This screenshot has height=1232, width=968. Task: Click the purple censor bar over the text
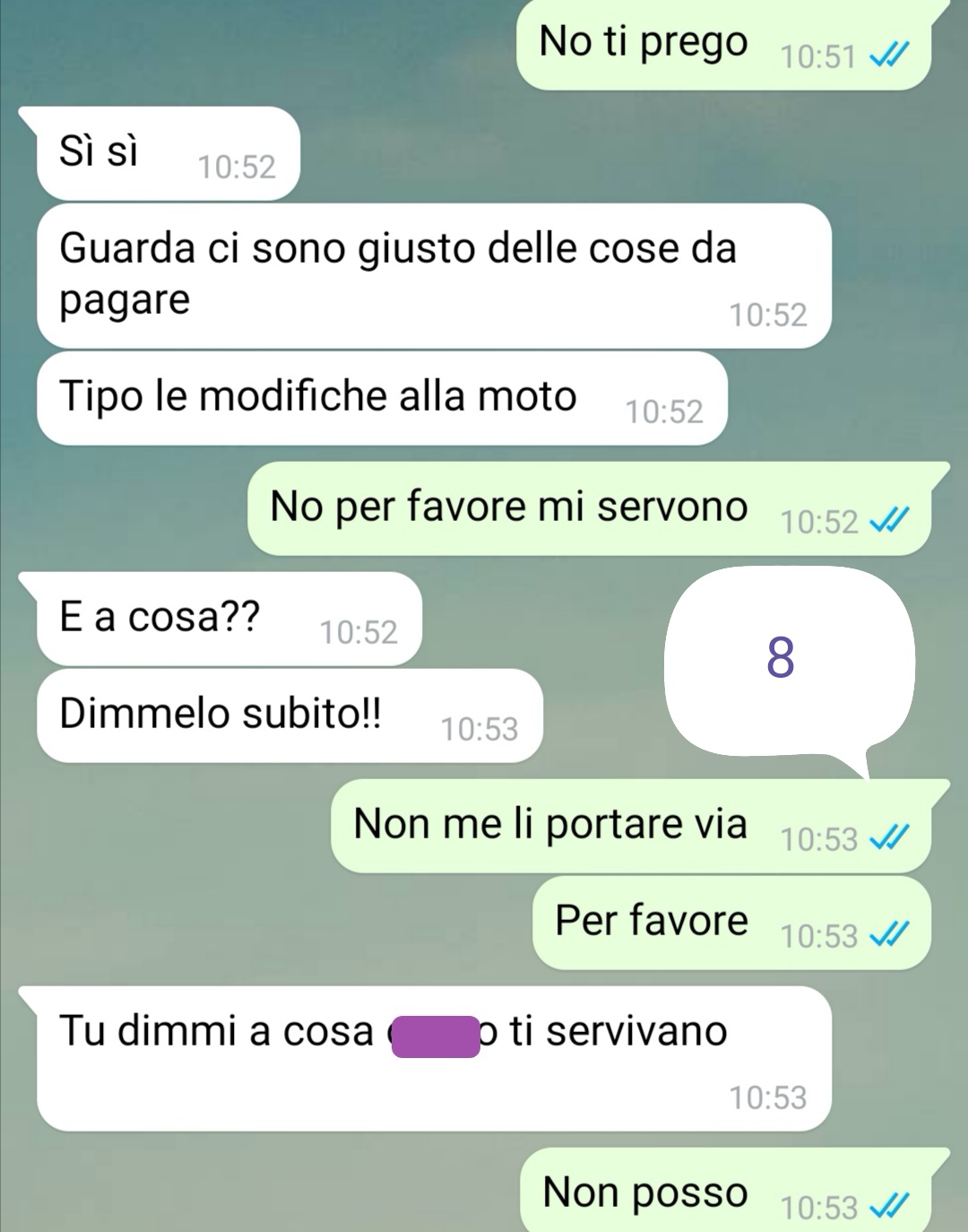coord(436,1037)
